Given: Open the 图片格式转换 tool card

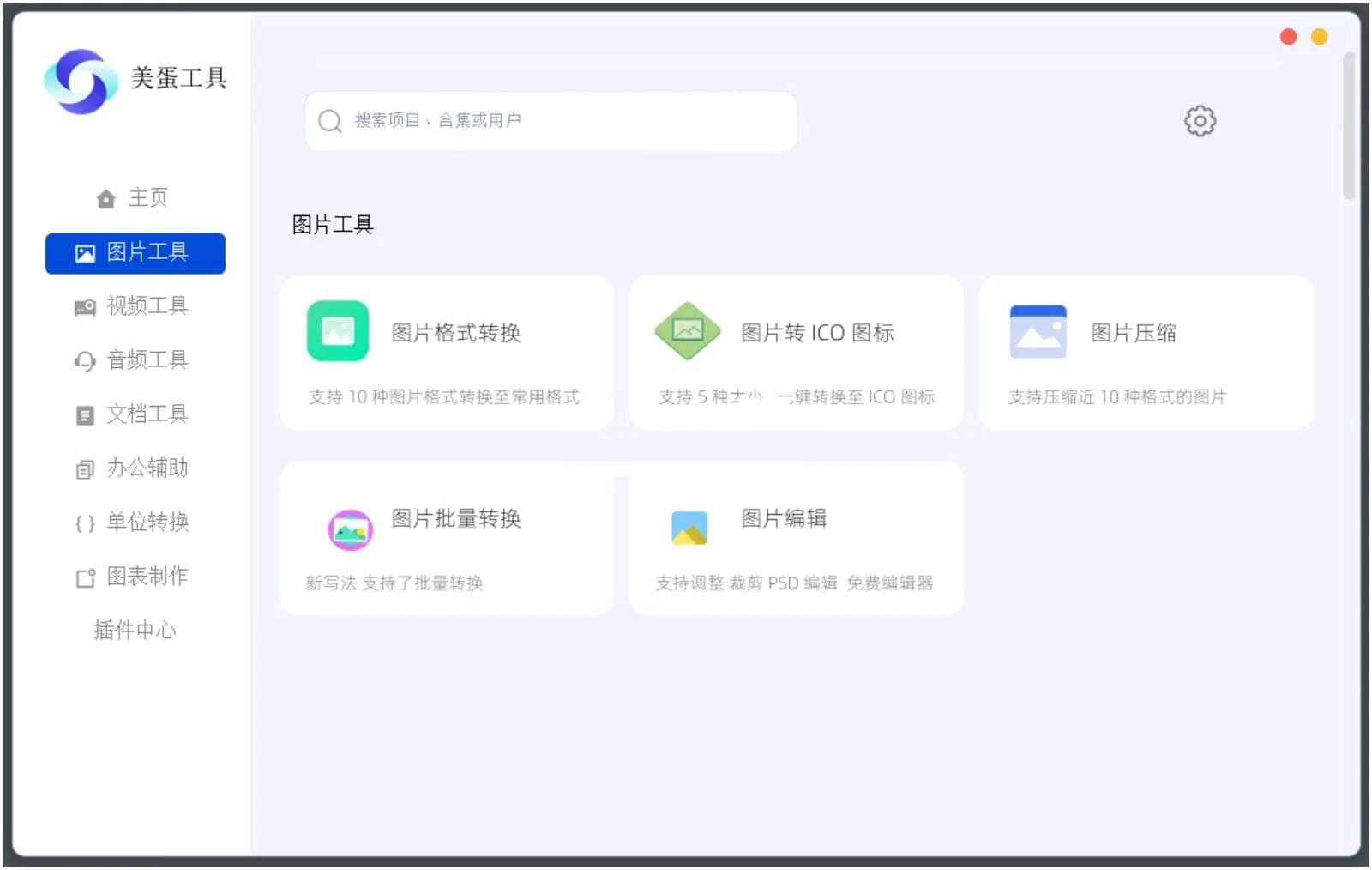Looking at the screenshot, I should [446, 352].
